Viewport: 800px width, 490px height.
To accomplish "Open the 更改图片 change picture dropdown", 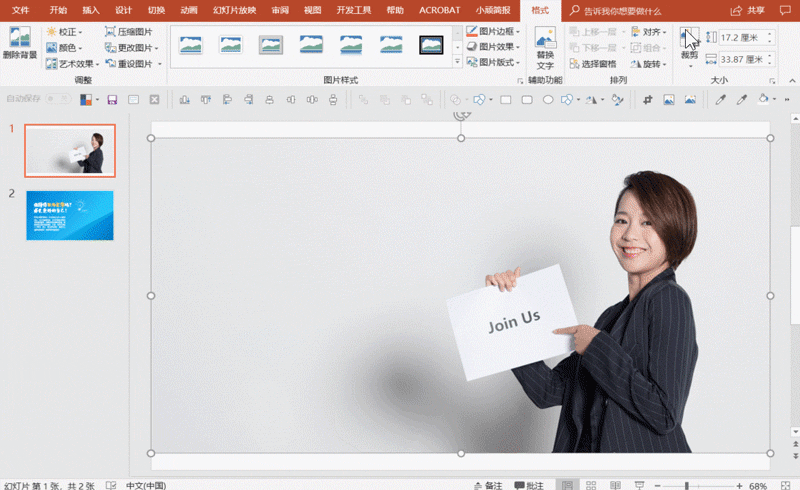I will pyautogui.click(x=132, y=47).
